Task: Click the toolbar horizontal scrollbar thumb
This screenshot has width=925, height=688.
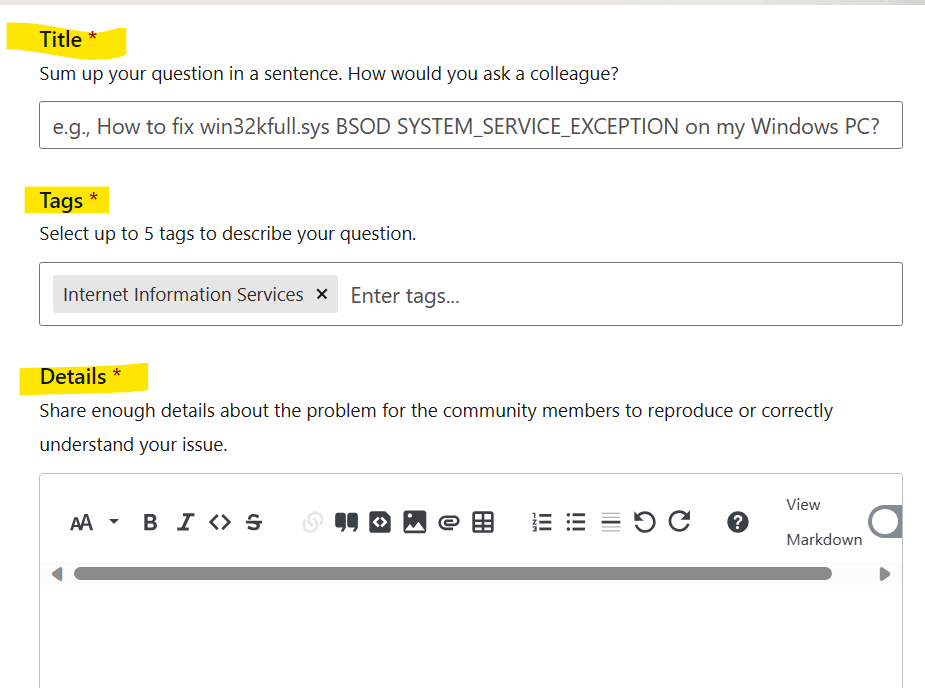Action: point(452,574)
